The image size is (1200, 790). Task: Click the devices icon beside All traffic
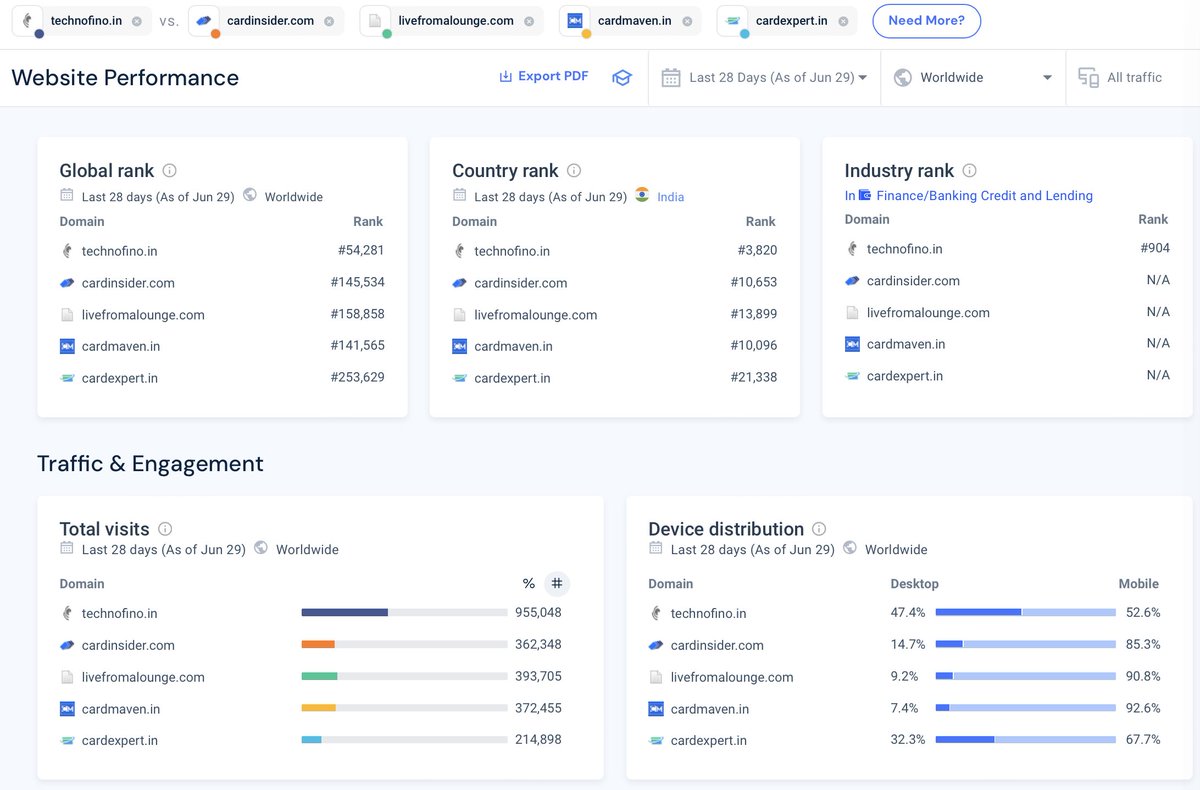click(x=1088, y=77)
